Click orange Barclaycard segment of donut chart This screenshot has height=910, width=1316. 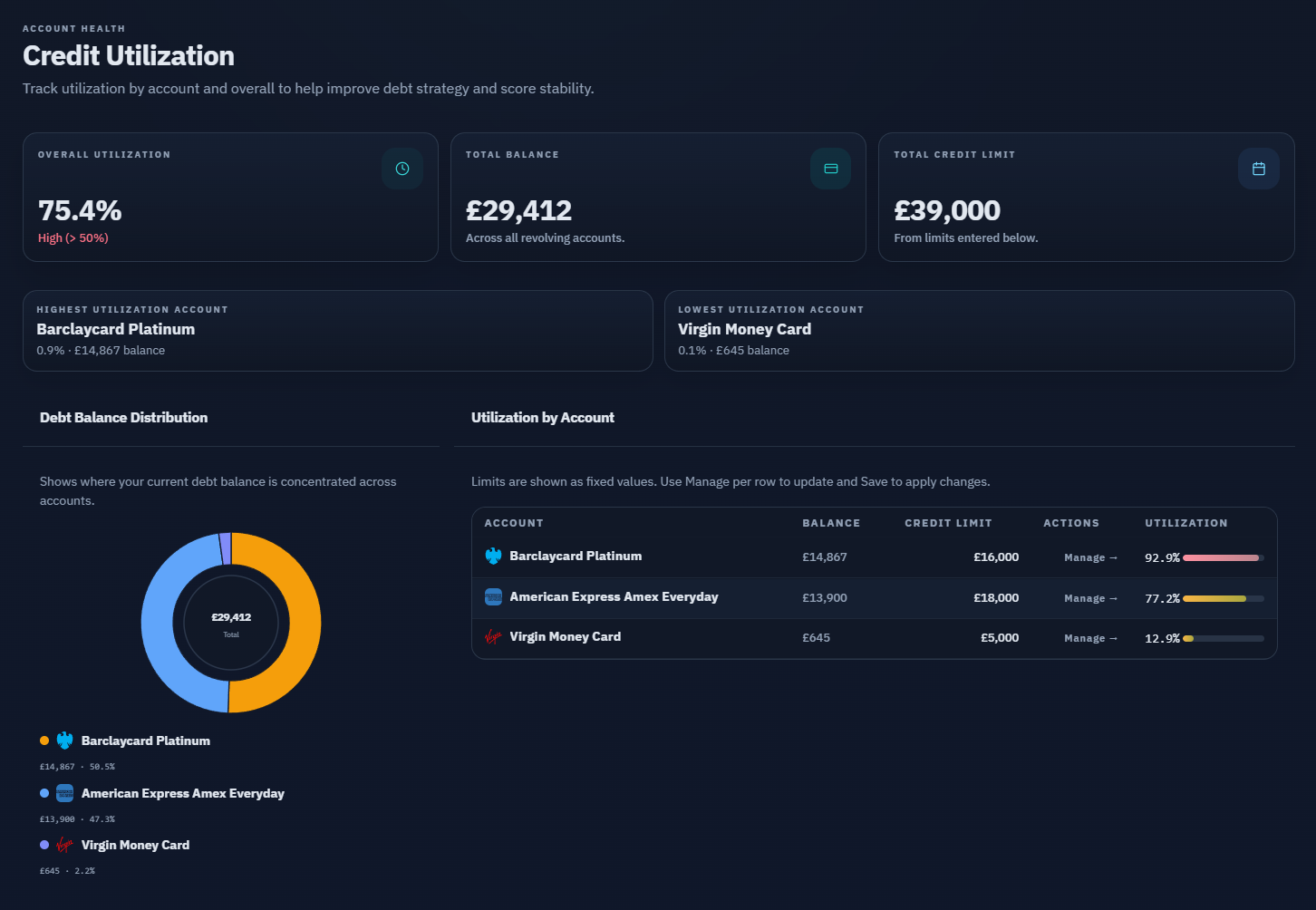[305, 625]
